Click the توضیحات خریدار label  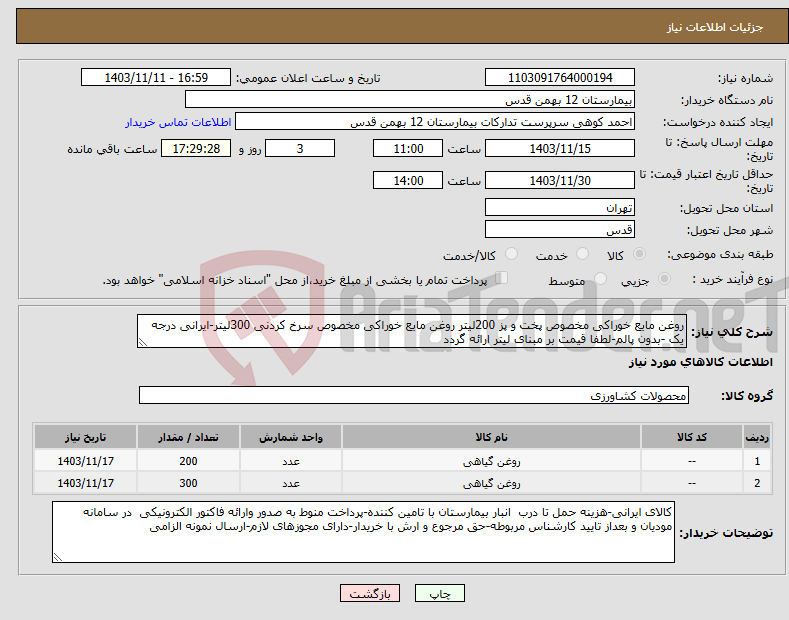pyautogui.click(x=726, y=533)
